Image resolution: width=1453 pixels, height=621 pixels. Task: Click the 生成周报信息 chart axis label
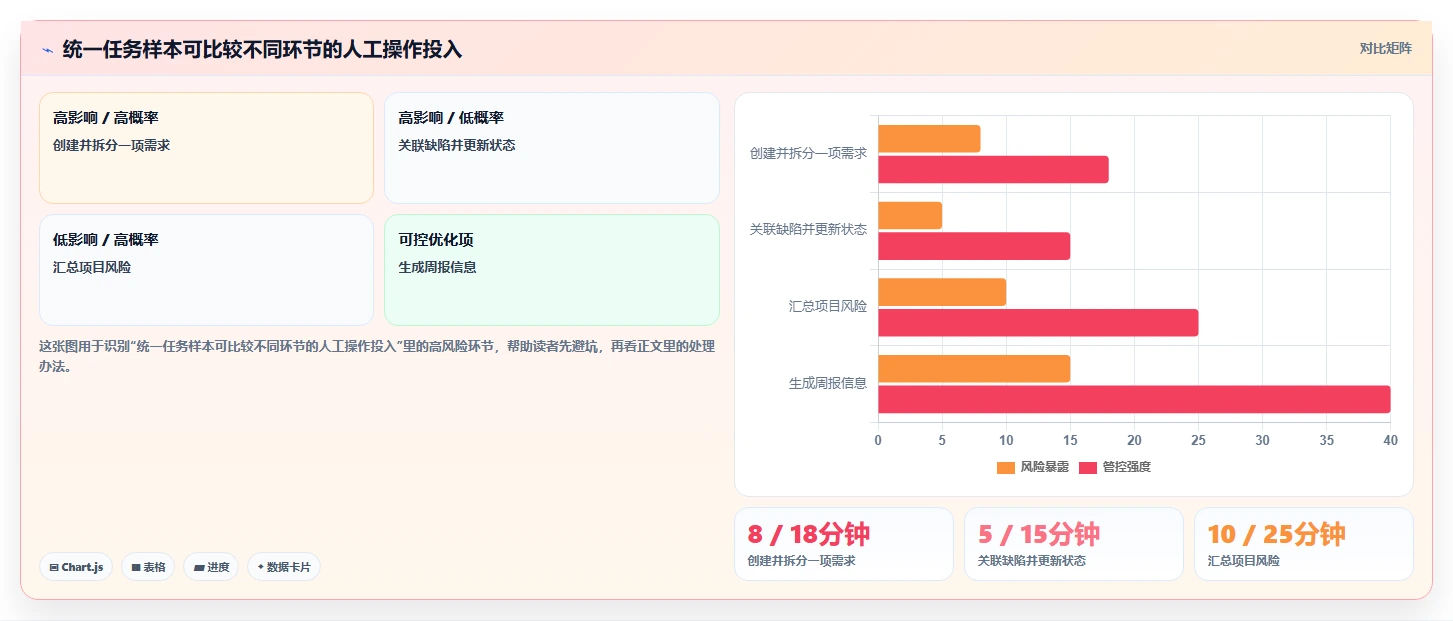828,383
